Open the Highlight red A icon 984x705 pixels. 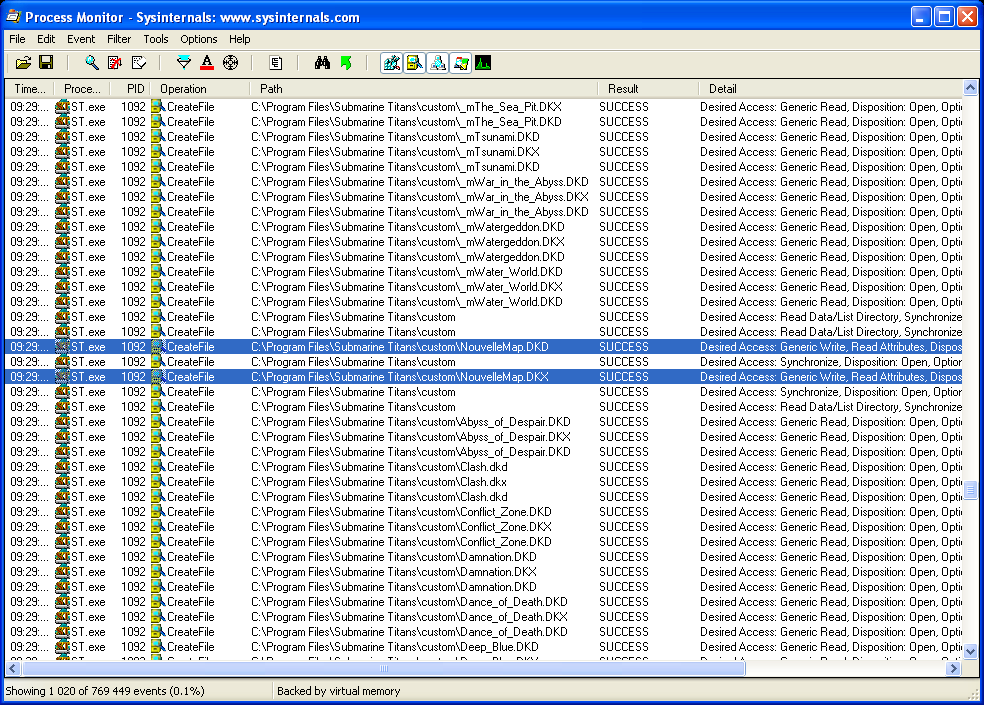(207, 63)
